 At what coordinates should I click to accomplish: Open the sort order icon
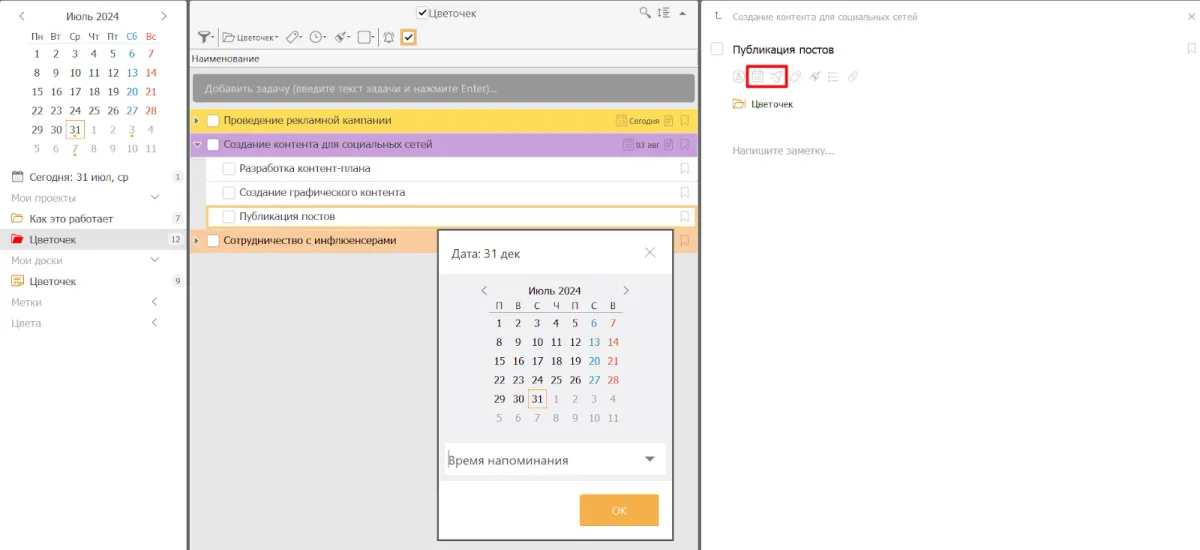pos(664,13)
